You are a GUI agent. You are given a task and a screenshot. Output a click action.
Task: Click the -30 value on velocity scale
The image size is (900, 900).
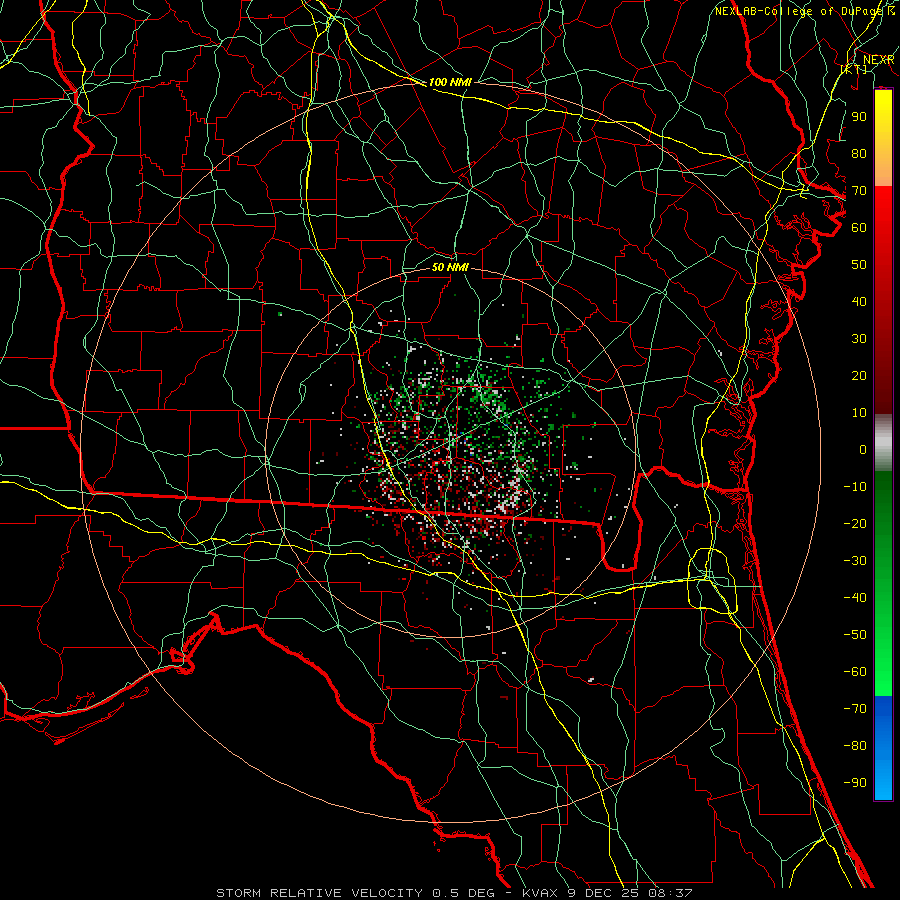pos(855,561)
